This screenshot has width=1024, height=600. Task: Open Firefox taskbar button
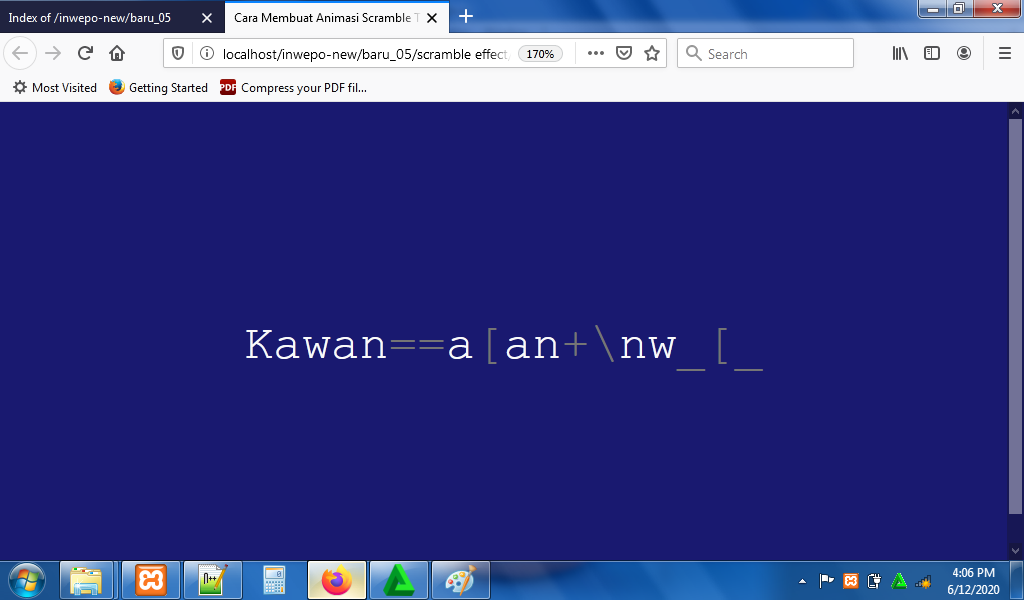pos(337,580)
